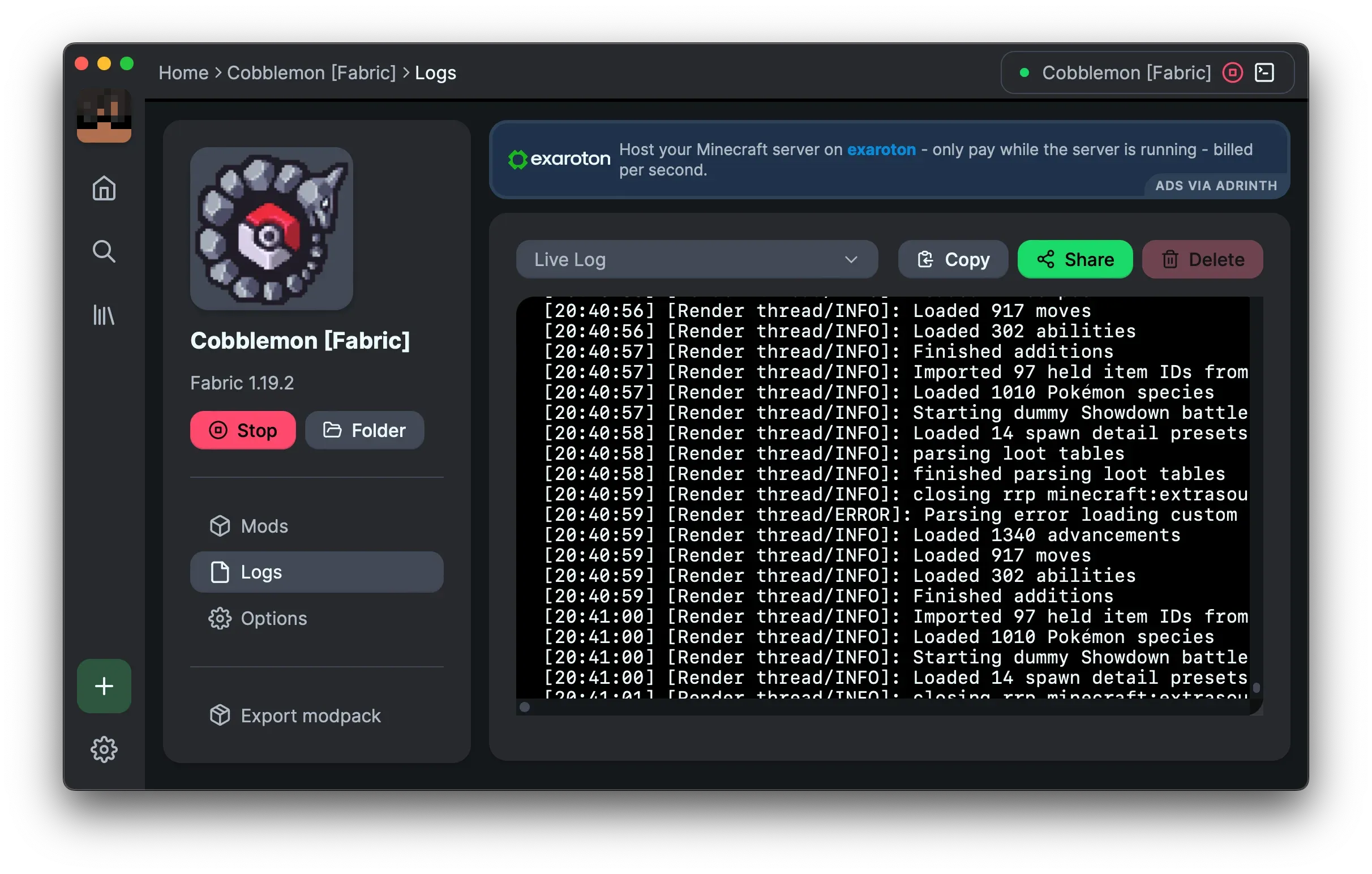
Task: Open Home from the sidebar house icon
Action: pos(104,188)
